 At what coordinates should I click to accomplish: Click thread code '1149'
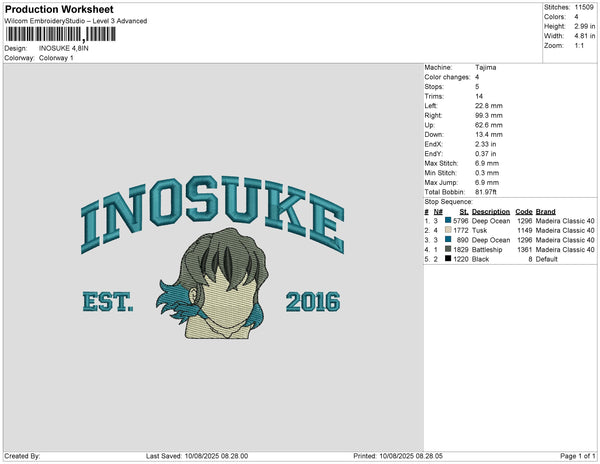[524, 230]
